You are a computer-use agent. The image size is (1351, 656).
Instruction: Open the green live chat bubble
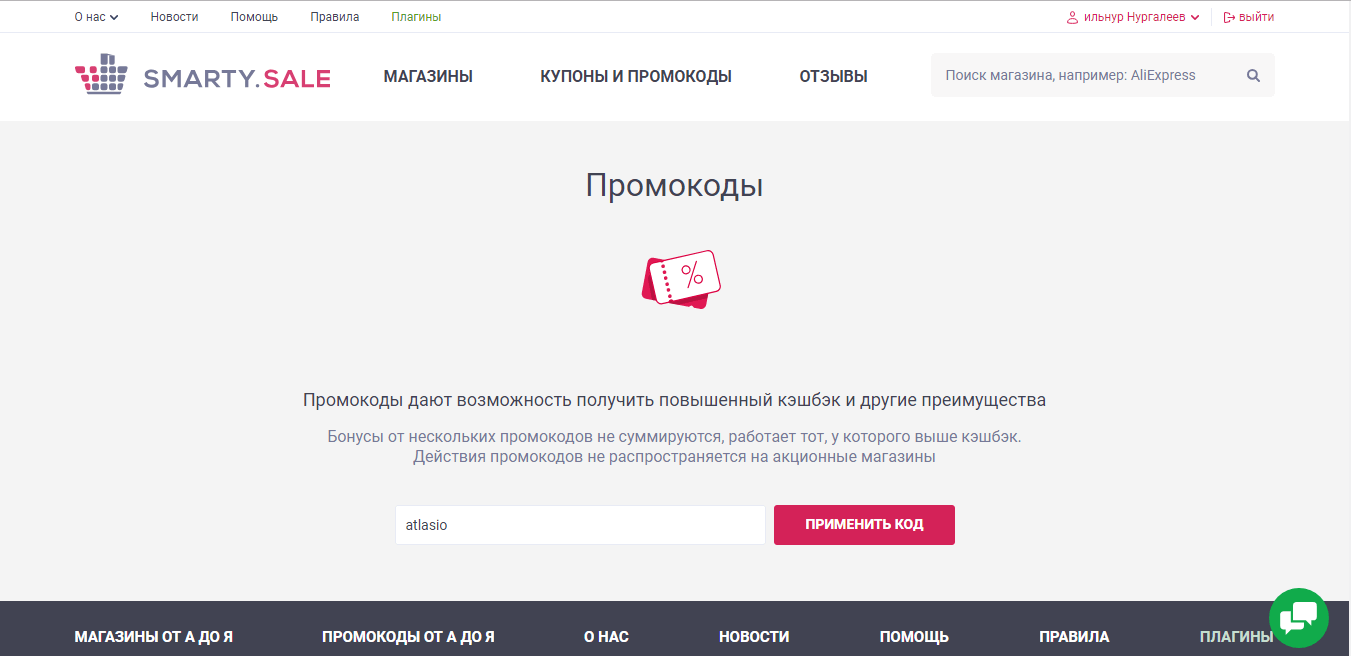pyautogui.click(x=1298, y=617)
